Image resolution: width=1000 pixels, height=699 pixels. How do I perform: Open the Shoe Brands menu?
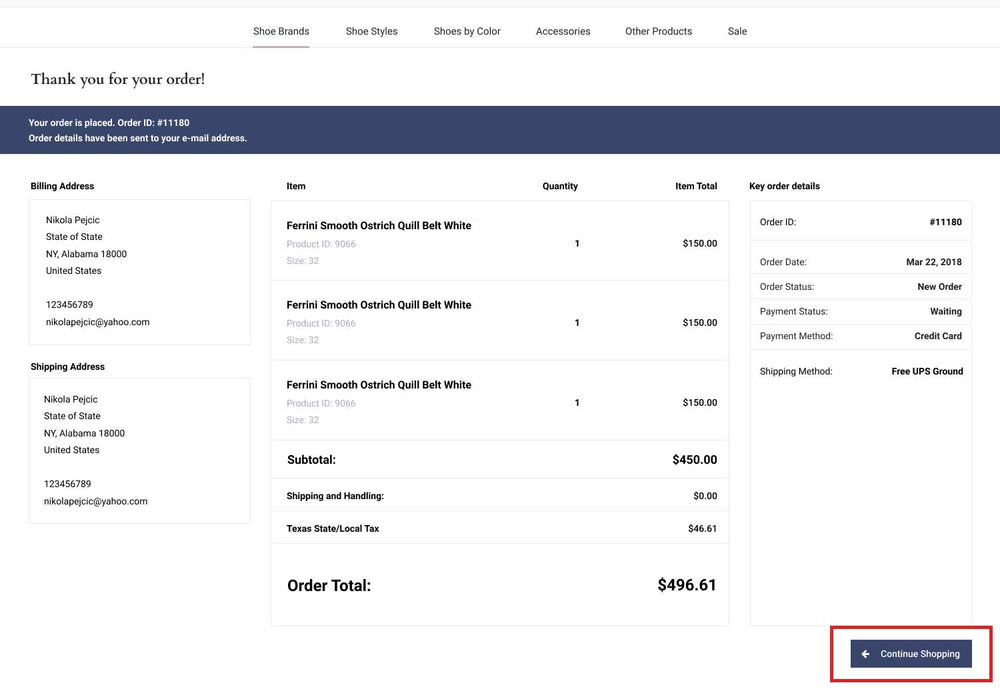point(281,31)
